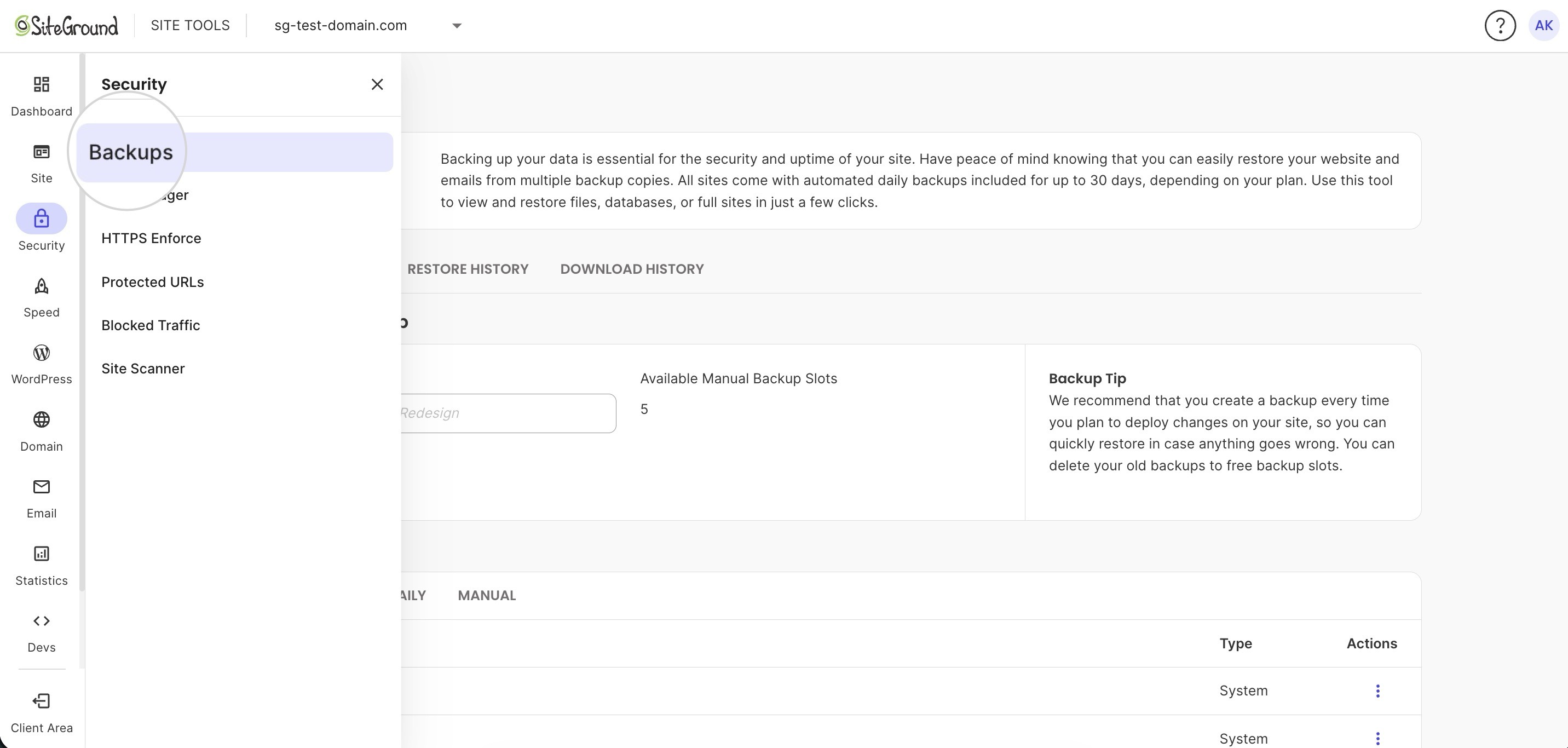Click the Site Tools header label
The width and height of the screenshot is (1568, 748).
coord(190,26)
